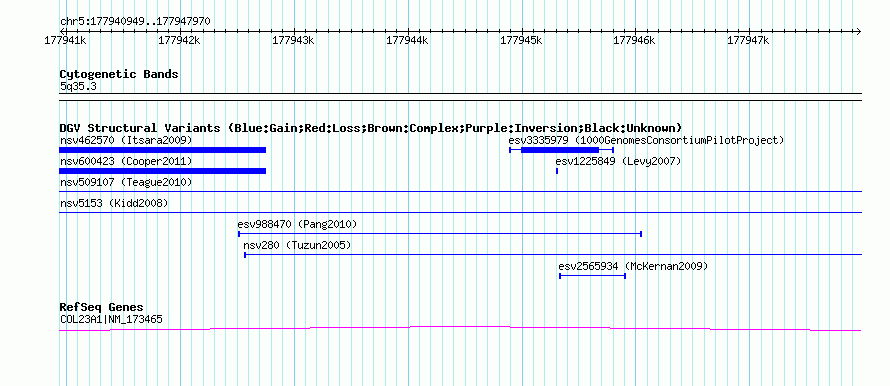Click the 177944k ruler label
890x386 pixels.
(408, 40)
